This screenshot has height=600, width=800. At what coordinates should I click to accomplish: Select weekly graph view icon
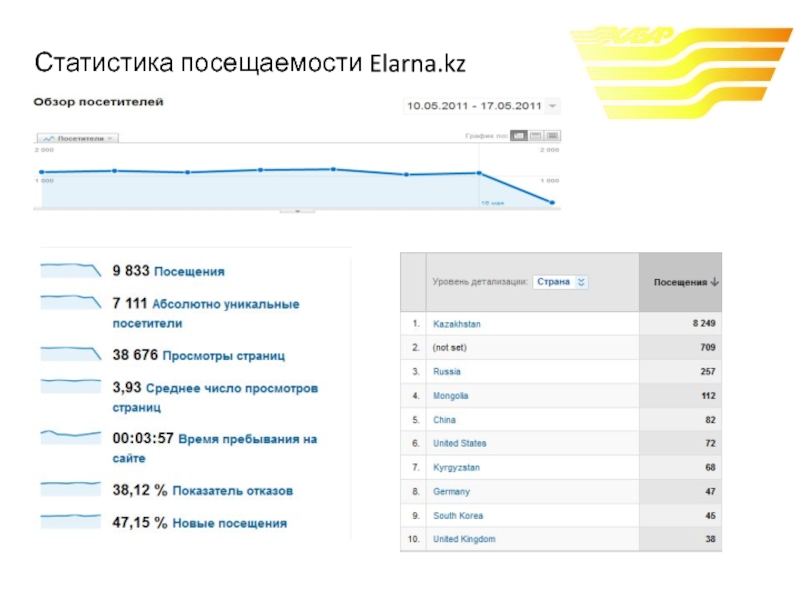click(536, 136)
